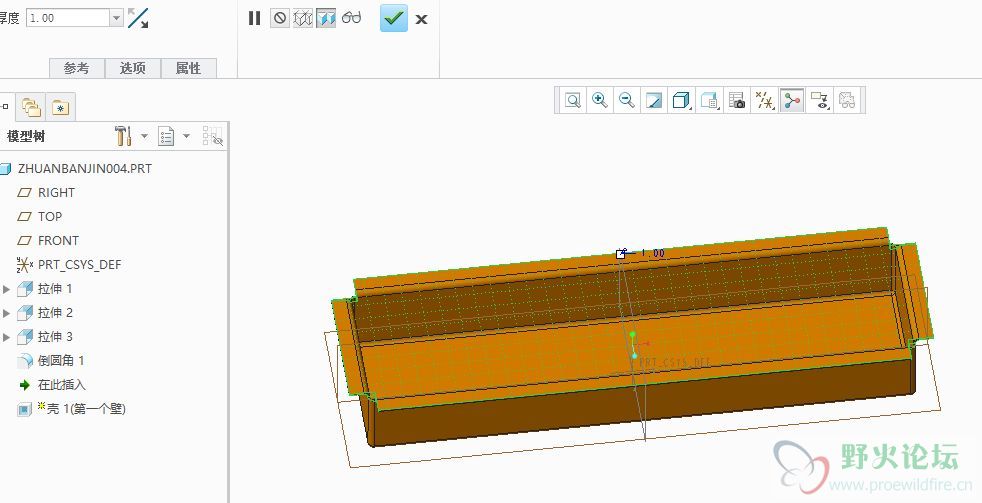Select ZHUANBANJIN004.PRT in the model tree
The width and height of the screenshot is (982, 503).
coord(85,169)
